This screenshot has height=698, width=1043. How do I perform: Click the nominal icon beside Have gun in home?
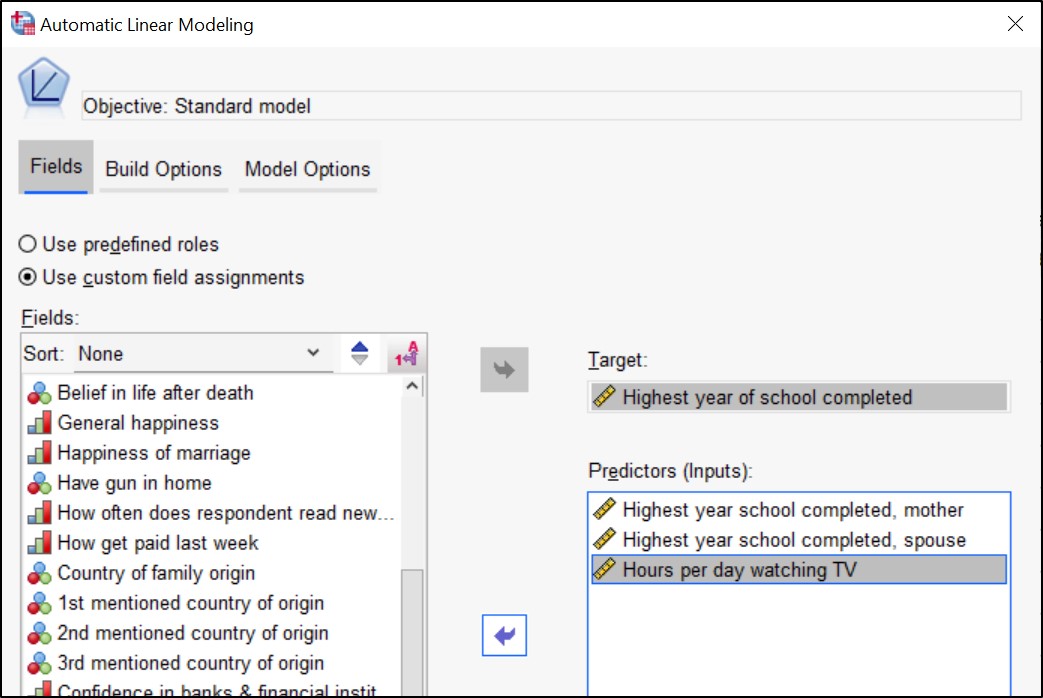pyautogui.click(x=38, y=482)
